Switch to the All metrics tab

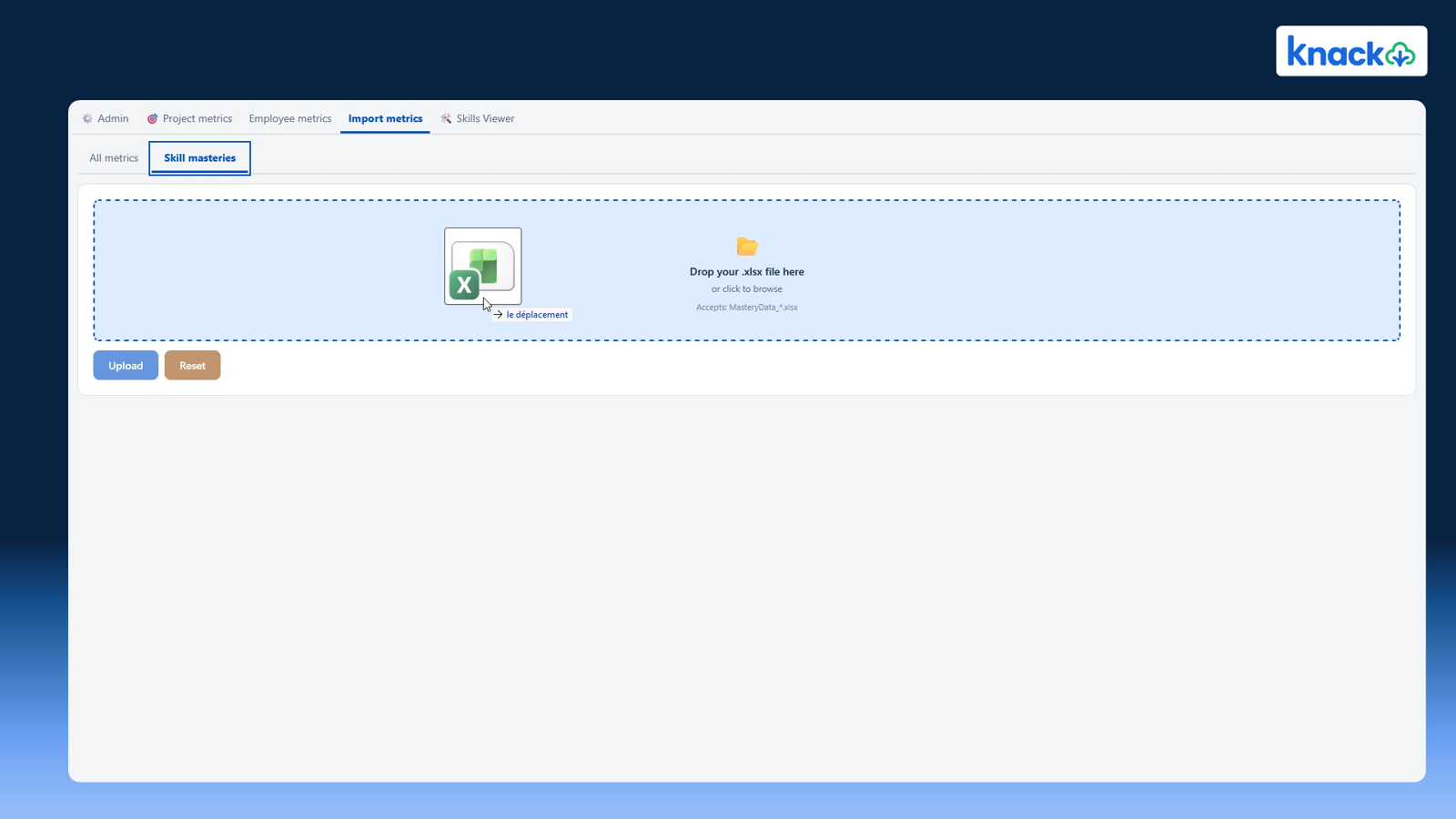coord(113,157)
